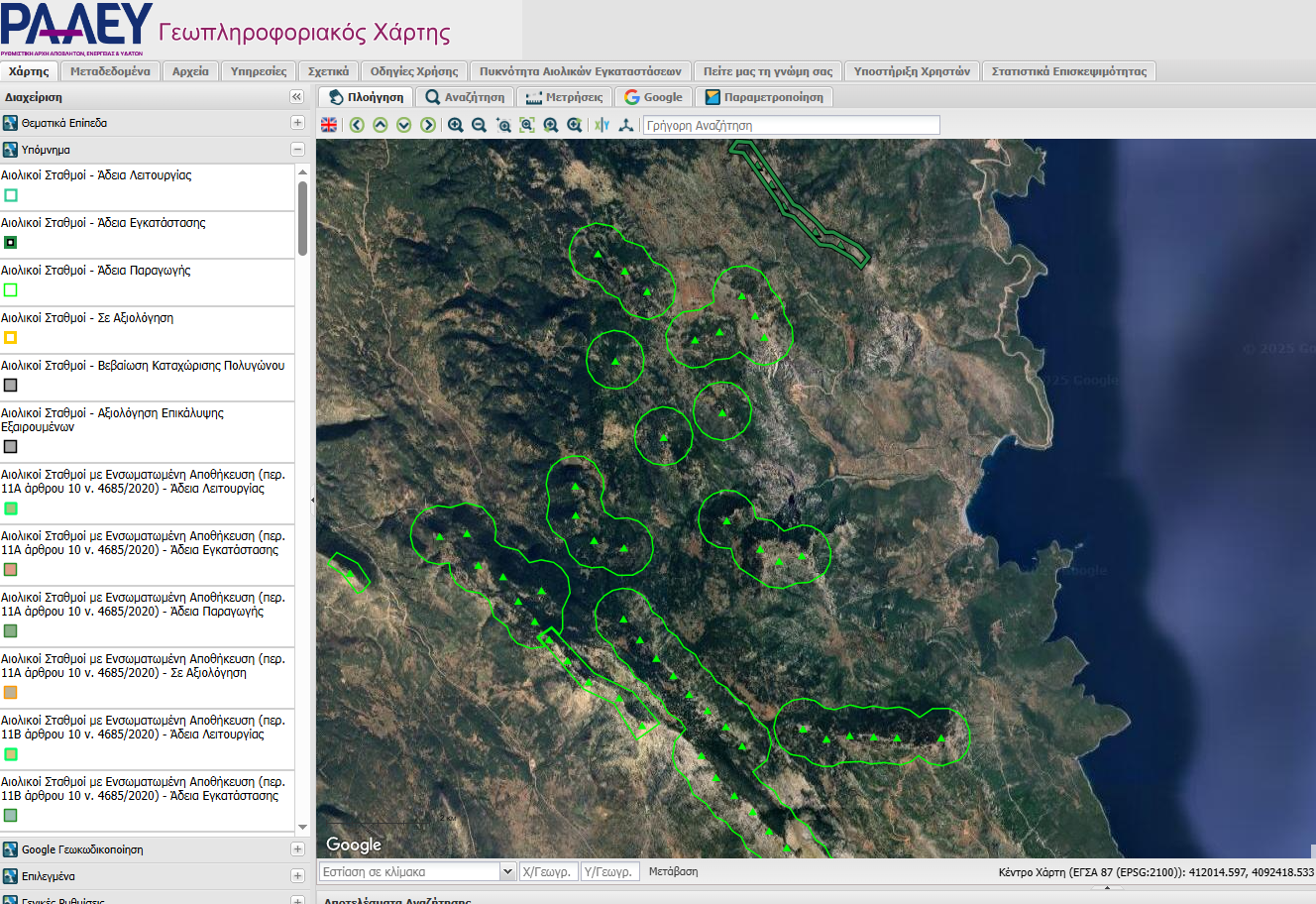Switch language with the UK flag icon
Screen dimensions: 1316x904
tap(329, 125)
